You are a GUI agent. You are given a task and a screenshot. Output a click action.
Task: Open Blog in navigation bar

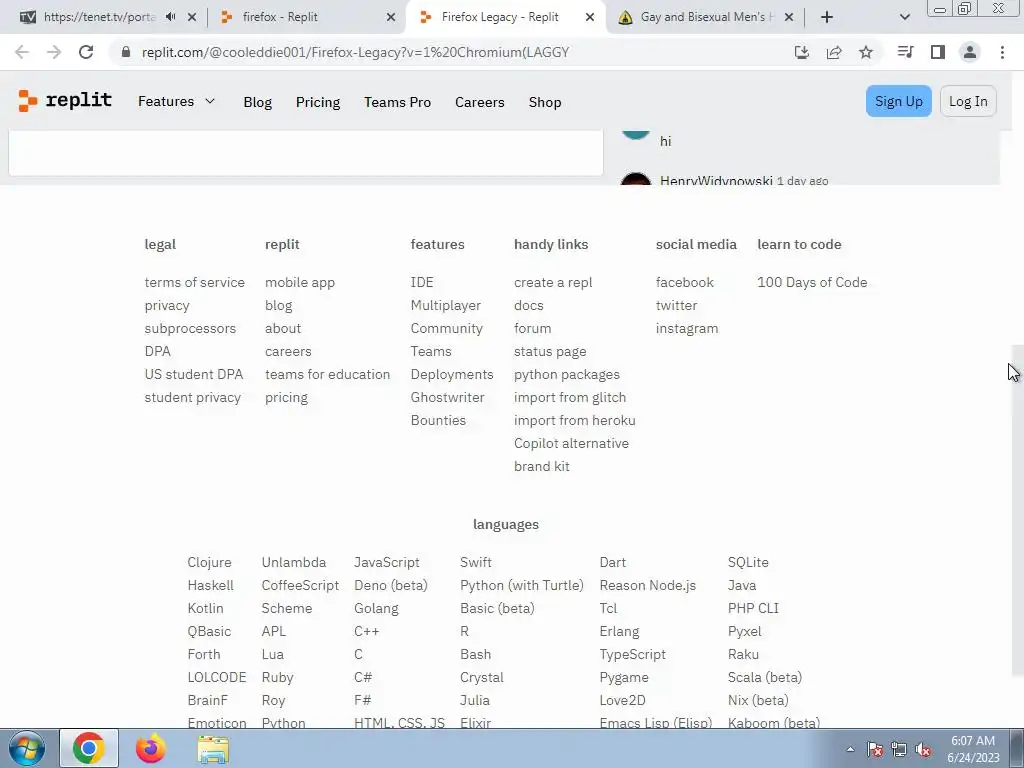257,102
